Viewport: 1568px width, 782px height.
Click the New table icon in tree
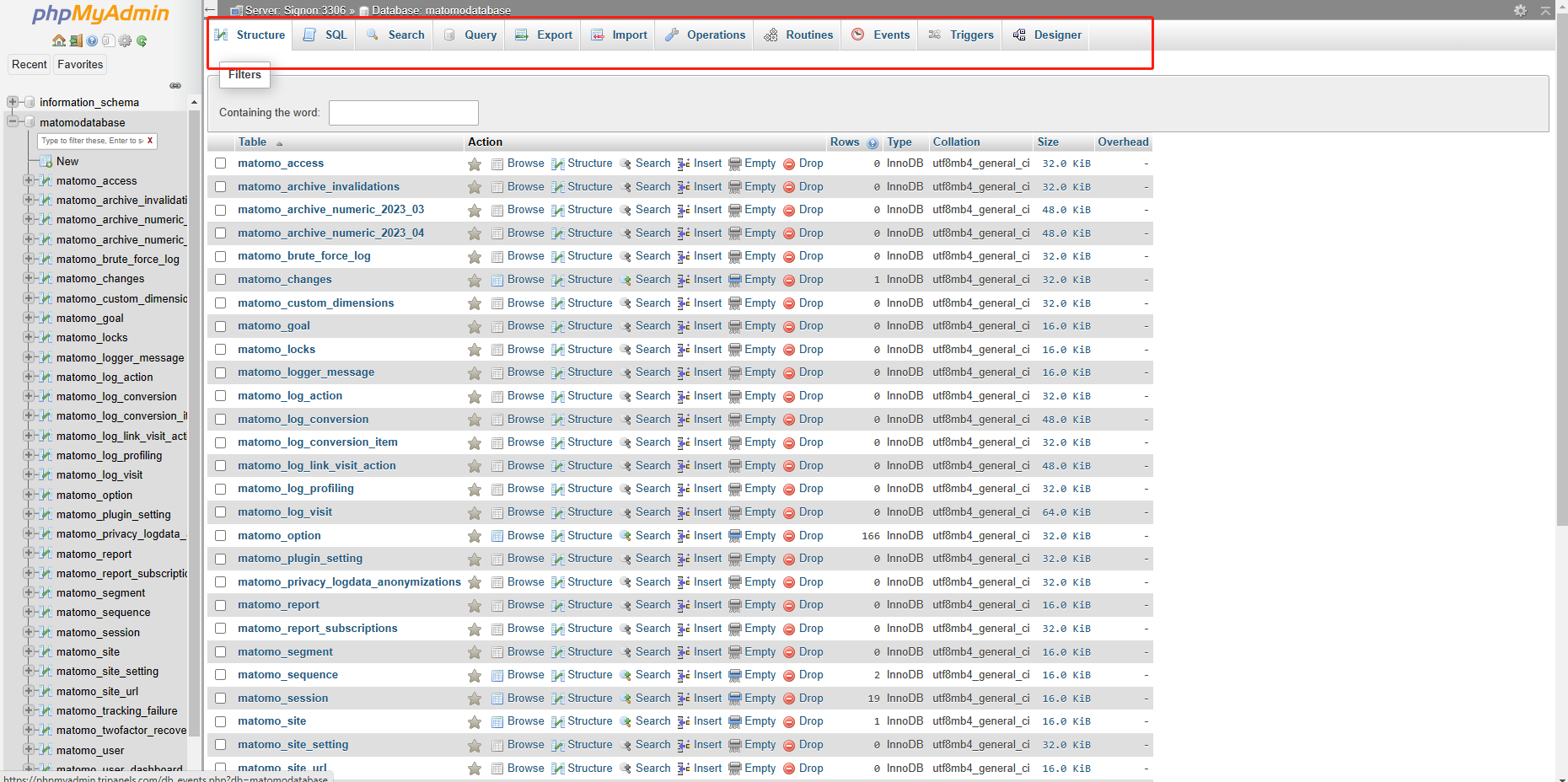46,161
